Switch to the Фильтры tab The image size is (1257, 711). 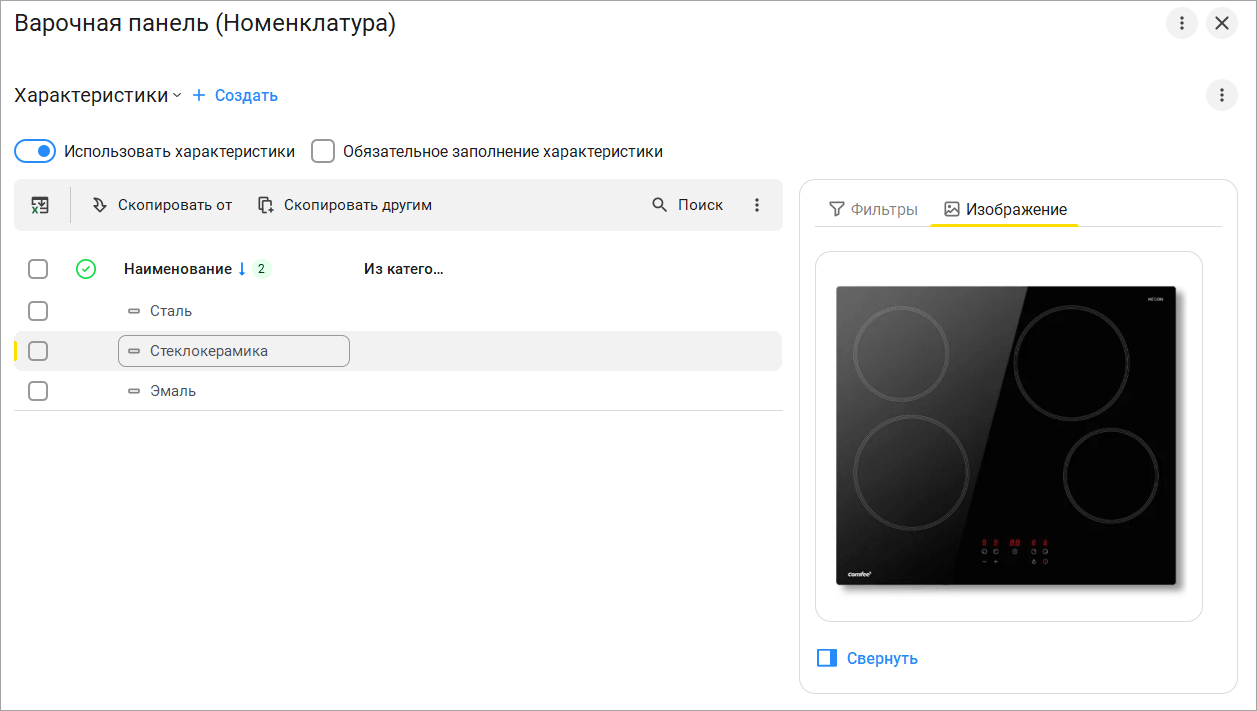[873, 209]
